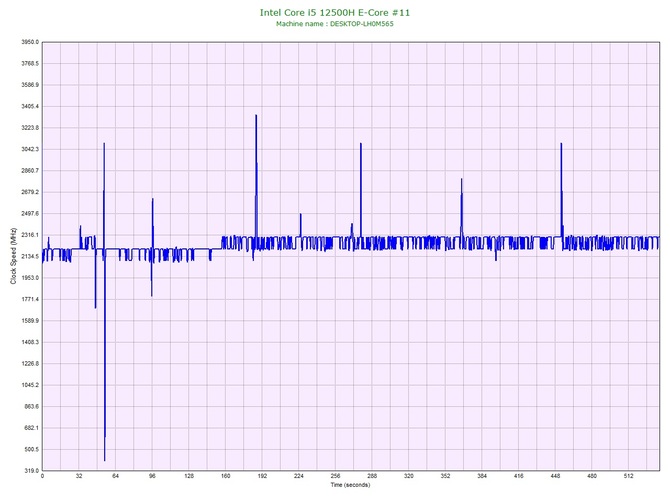Click the 'Machine name : DESKTOP-LH0M565' subtitle
Screen dimensions: 670x502
[x=335, y=24]
